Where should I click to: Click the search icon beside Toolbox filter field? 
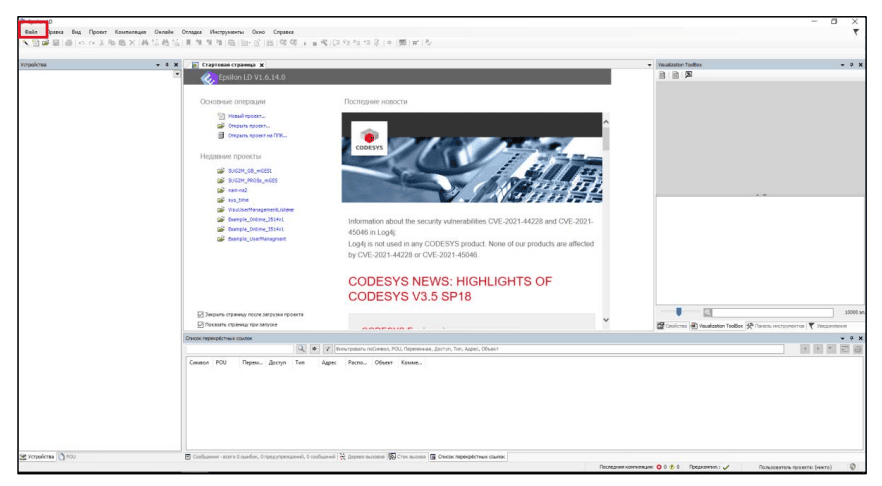[x=707, y=312]
